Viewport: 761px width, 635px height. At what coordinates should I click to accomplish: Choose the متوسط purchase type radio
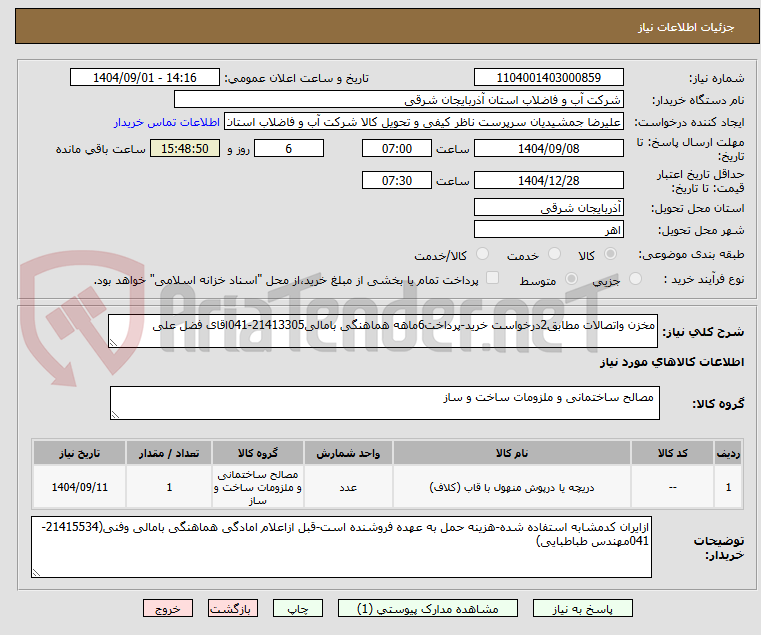(572, 279)
